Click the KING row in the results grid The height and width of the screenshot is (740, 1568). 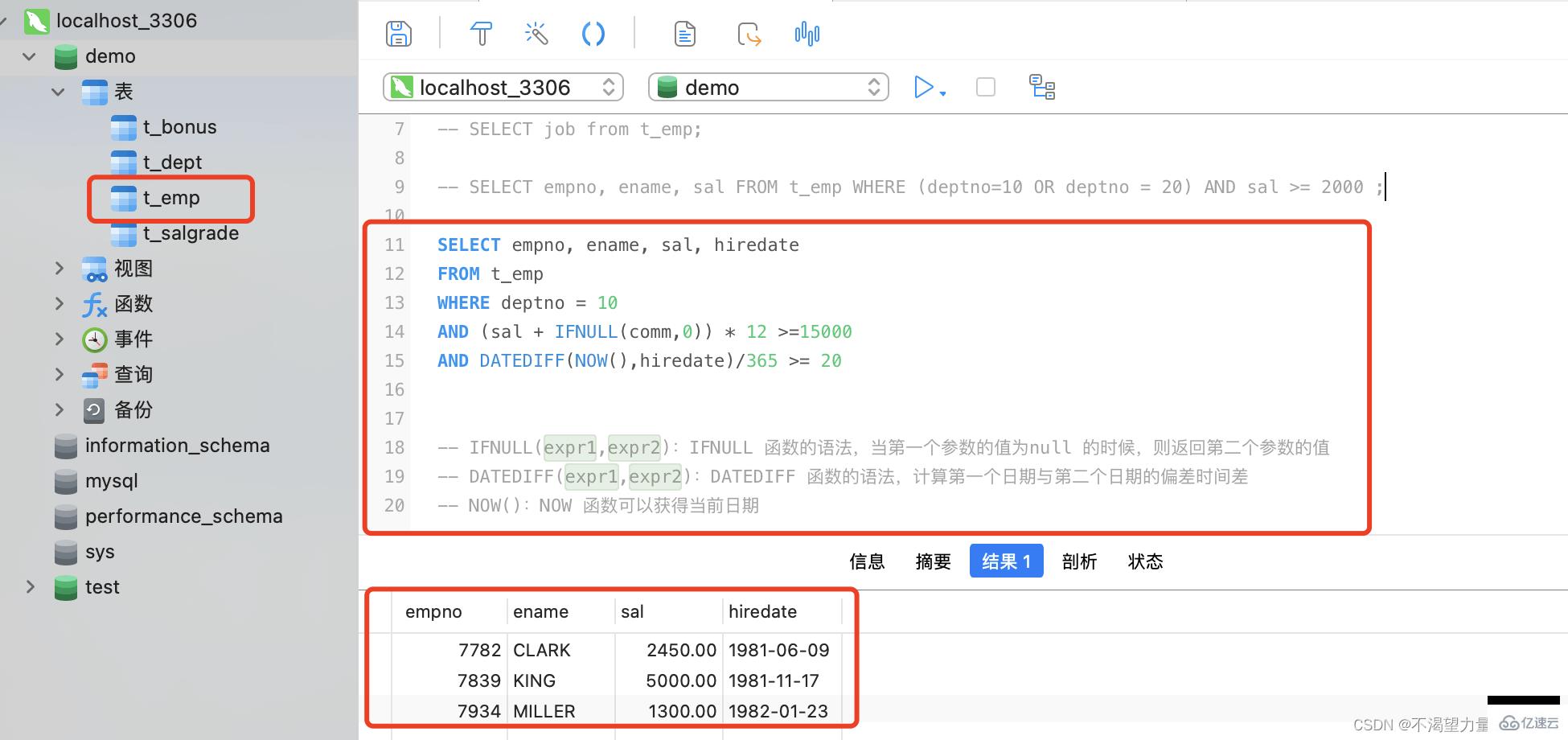534,680
